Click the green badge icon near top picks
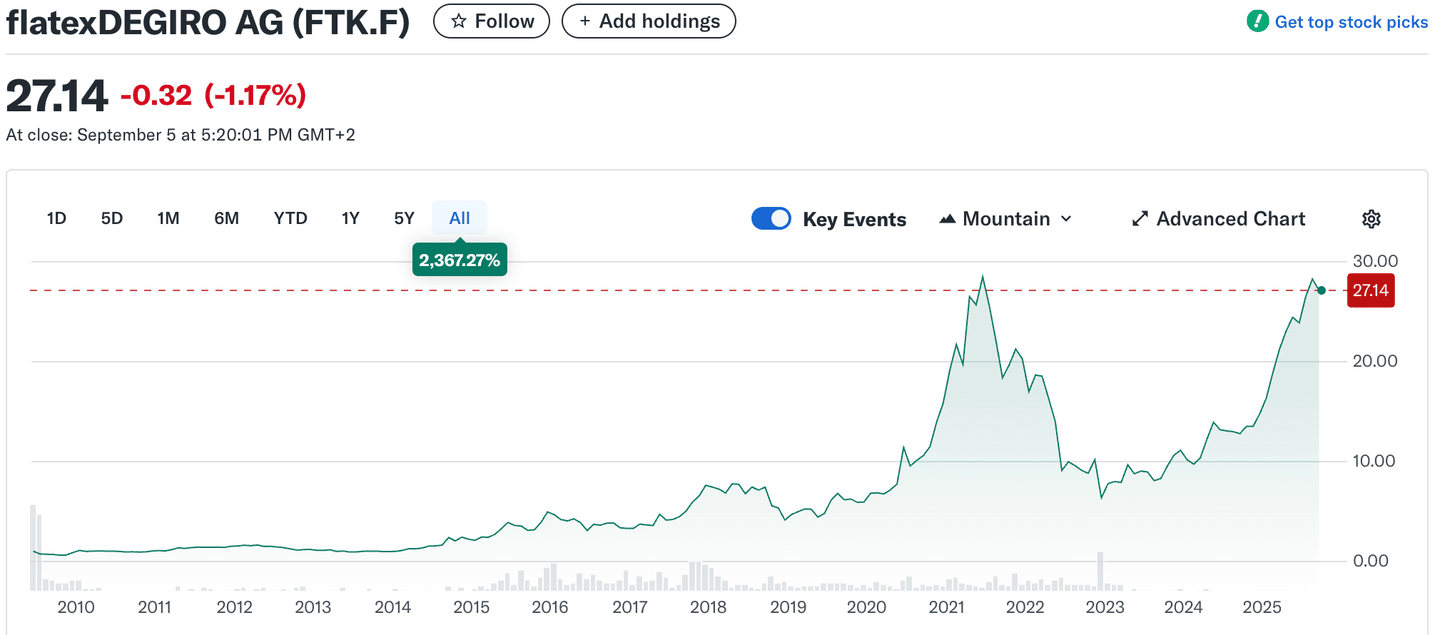The image size is (1440, 635). point(1257,21)
